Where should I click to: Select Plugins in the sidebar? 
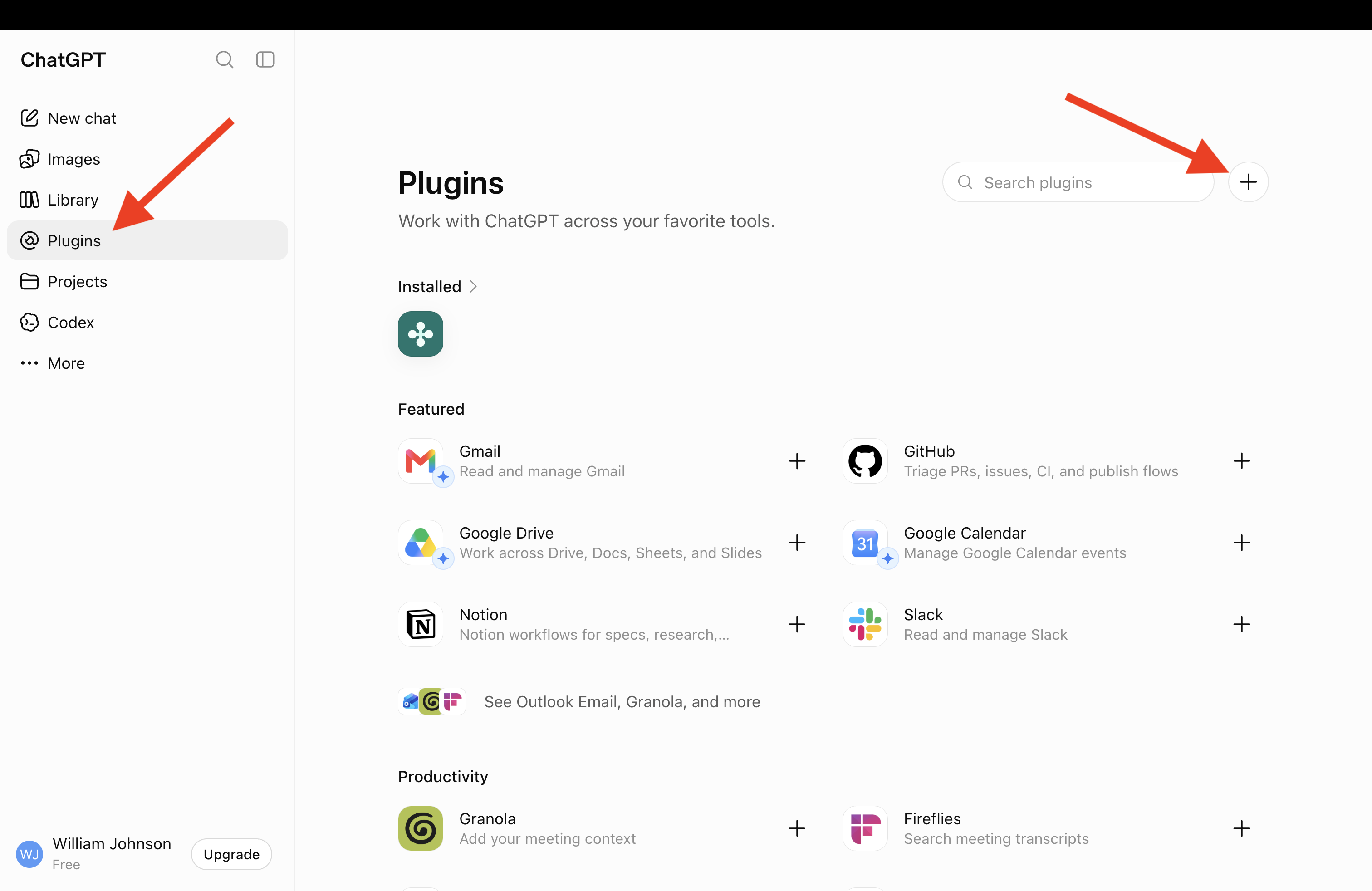(x=147, y=240)
